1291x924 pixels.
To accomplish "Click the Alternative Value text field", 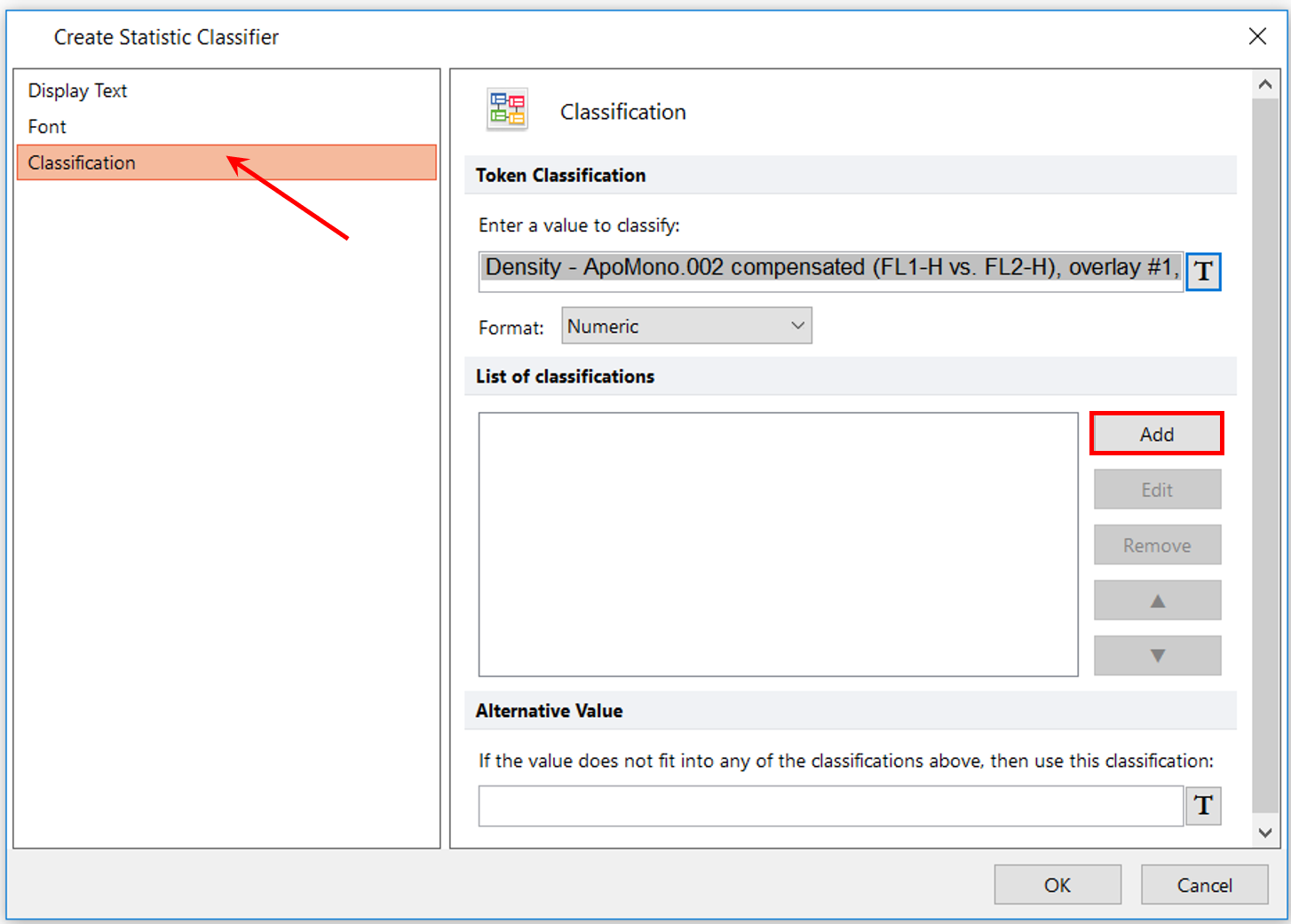I will pyautogui.click(x=831, y=806).
